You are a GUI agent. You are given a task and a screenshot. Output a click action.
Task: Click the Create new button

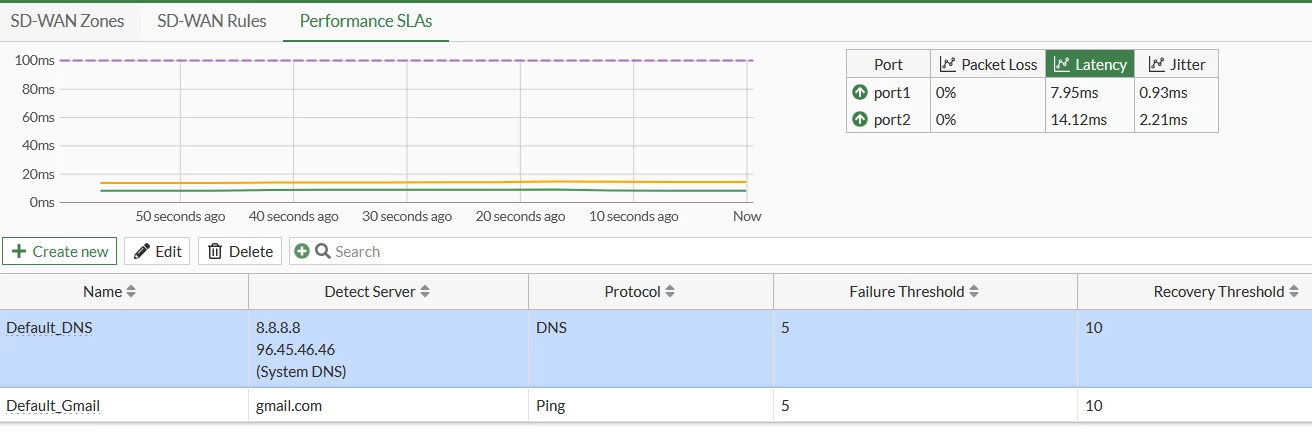pos(60,251)
